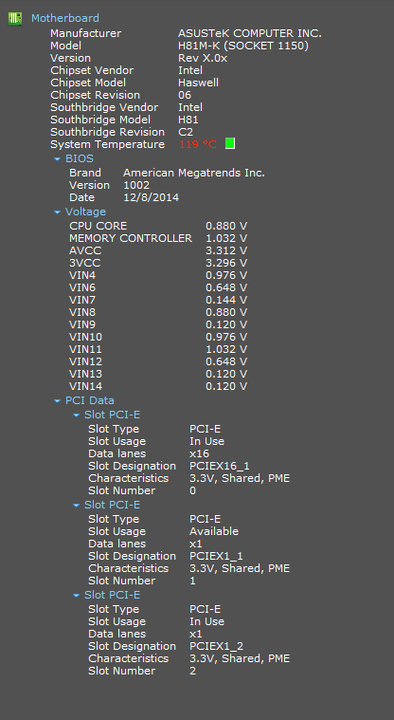The width and height of the screenshot is (394, 720).
Task: Click the CPU CORE voltage row
Action: pos(158,226)
